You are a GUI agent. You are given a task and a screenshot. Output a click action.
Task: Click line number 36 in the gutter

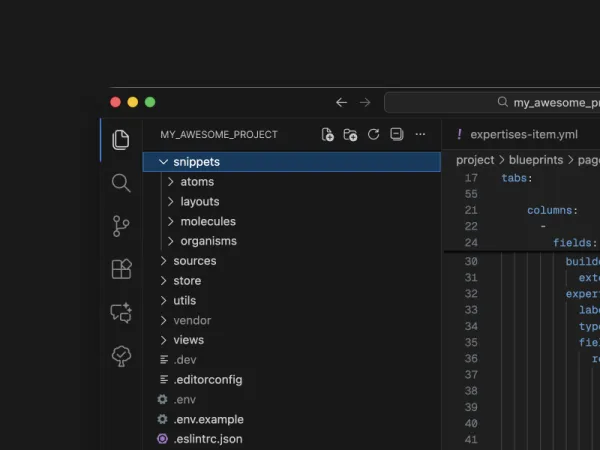[471, 359]
